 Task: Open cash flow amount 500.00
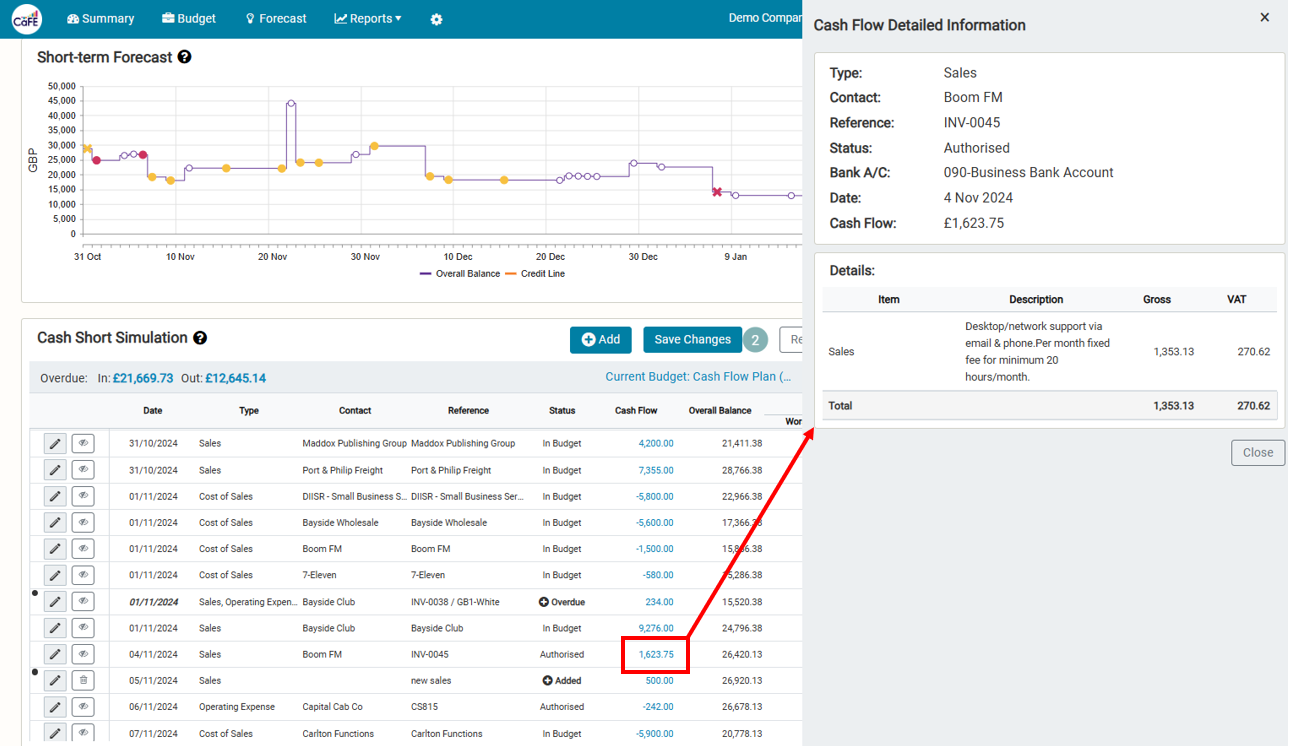click(659, 680)
